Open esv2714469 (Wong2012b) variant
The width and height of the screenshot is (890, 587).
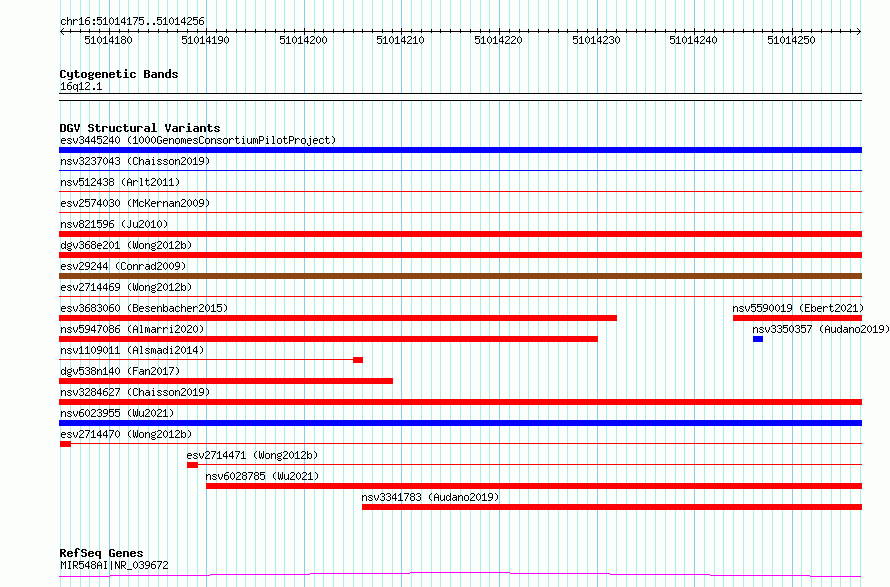pyautogui.click(x=126, y=287)
